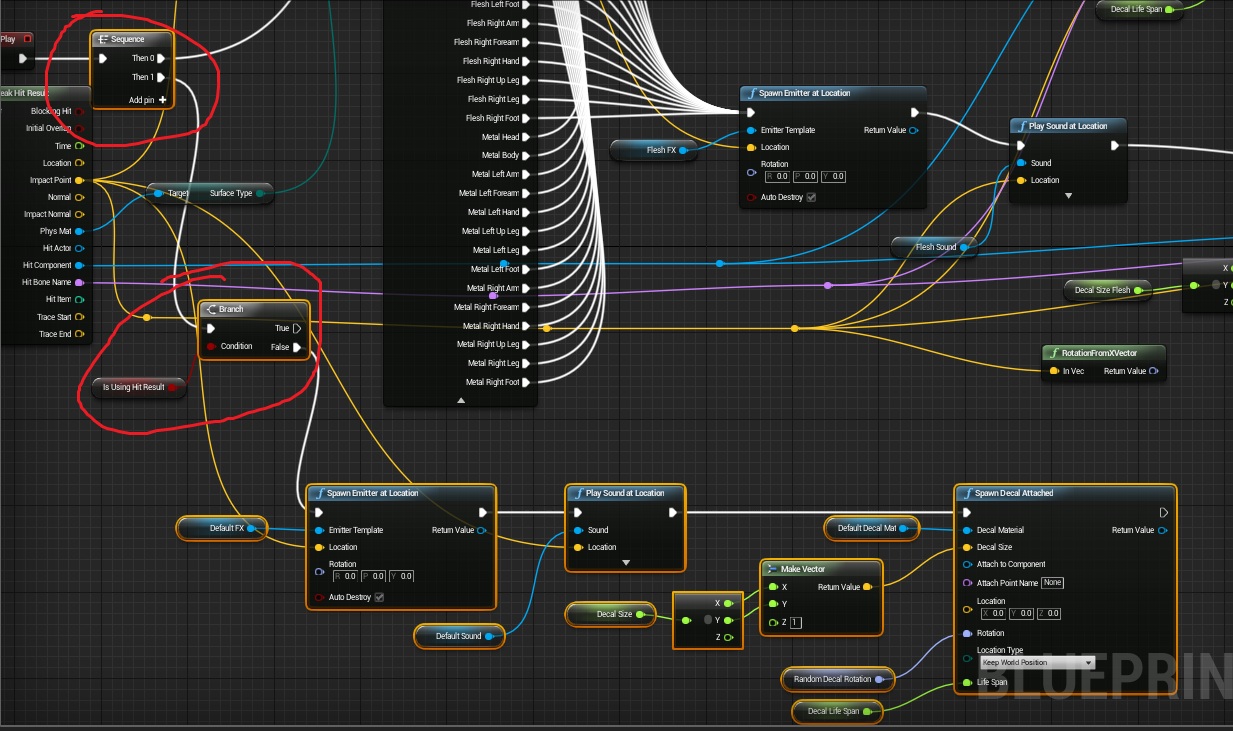Click the Trace End output pin
This screenshot has width=1233, height=731.
[x=79, y=334]
